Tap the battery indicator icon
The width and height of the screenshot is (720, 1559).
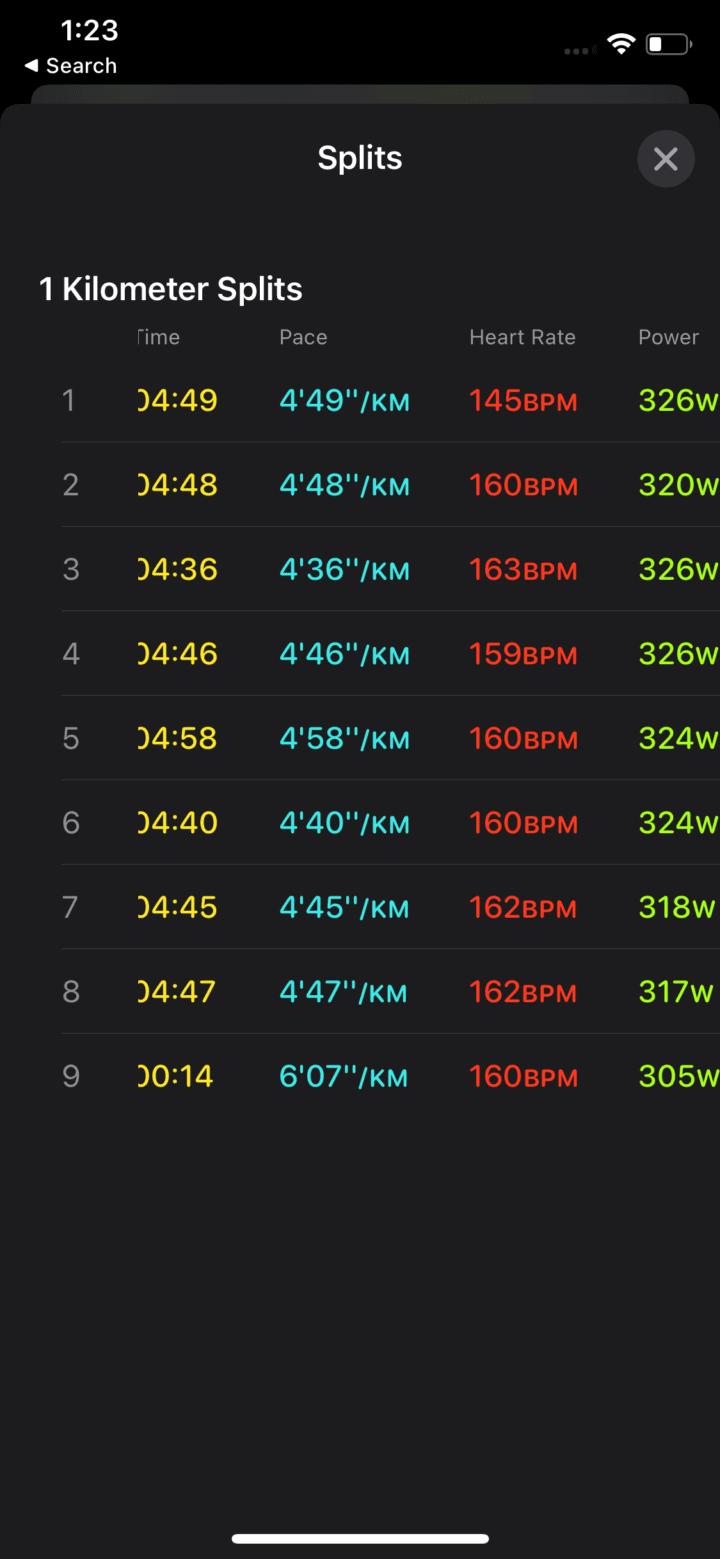[x=668, y=44]
